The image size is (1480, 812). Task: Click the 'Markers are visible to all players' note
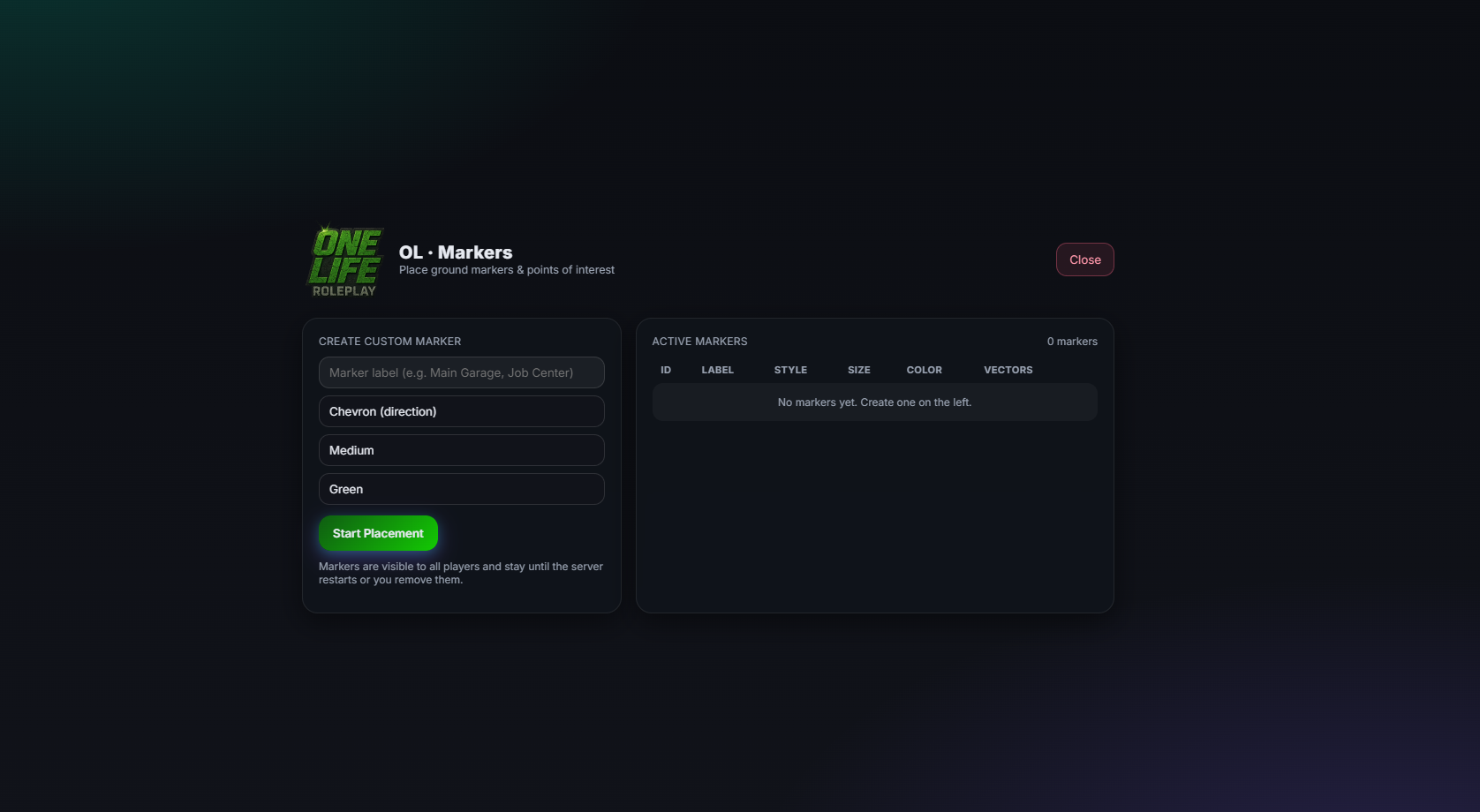(461, 573)
